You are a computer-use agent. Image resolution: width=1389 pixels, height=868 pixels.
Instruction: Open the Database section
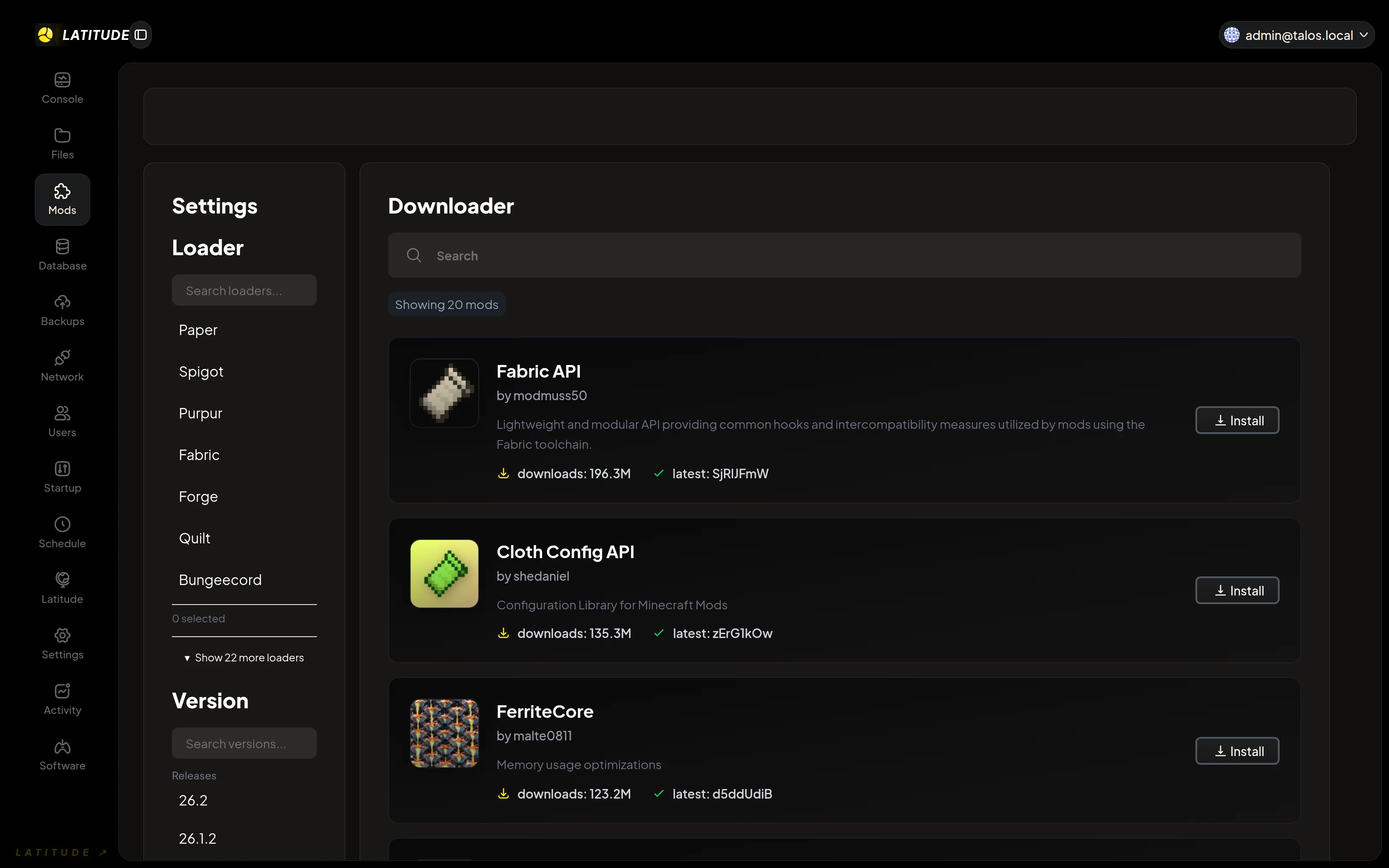tap(62, 256)
